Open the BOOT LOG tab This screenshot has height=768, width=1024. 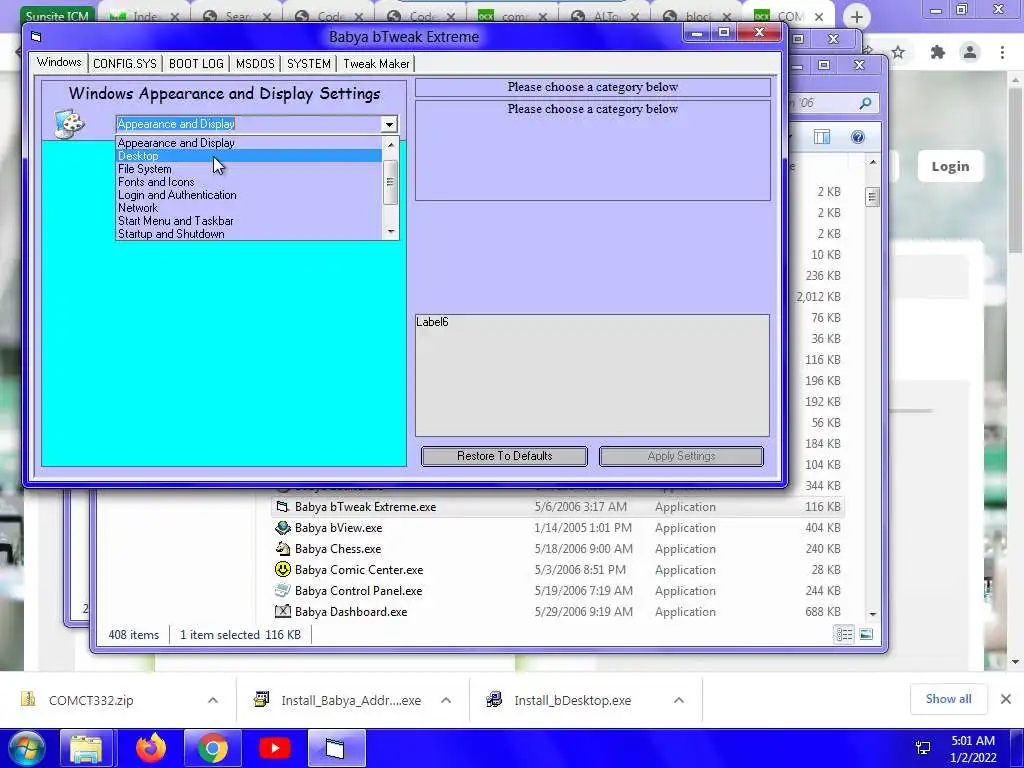196,63
